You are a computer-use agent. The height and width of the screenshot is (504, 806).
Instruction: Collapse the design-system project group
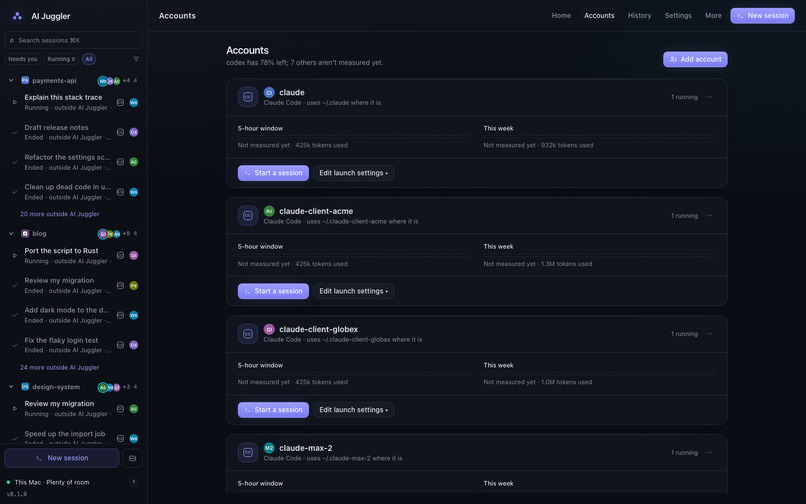[11, 387]
